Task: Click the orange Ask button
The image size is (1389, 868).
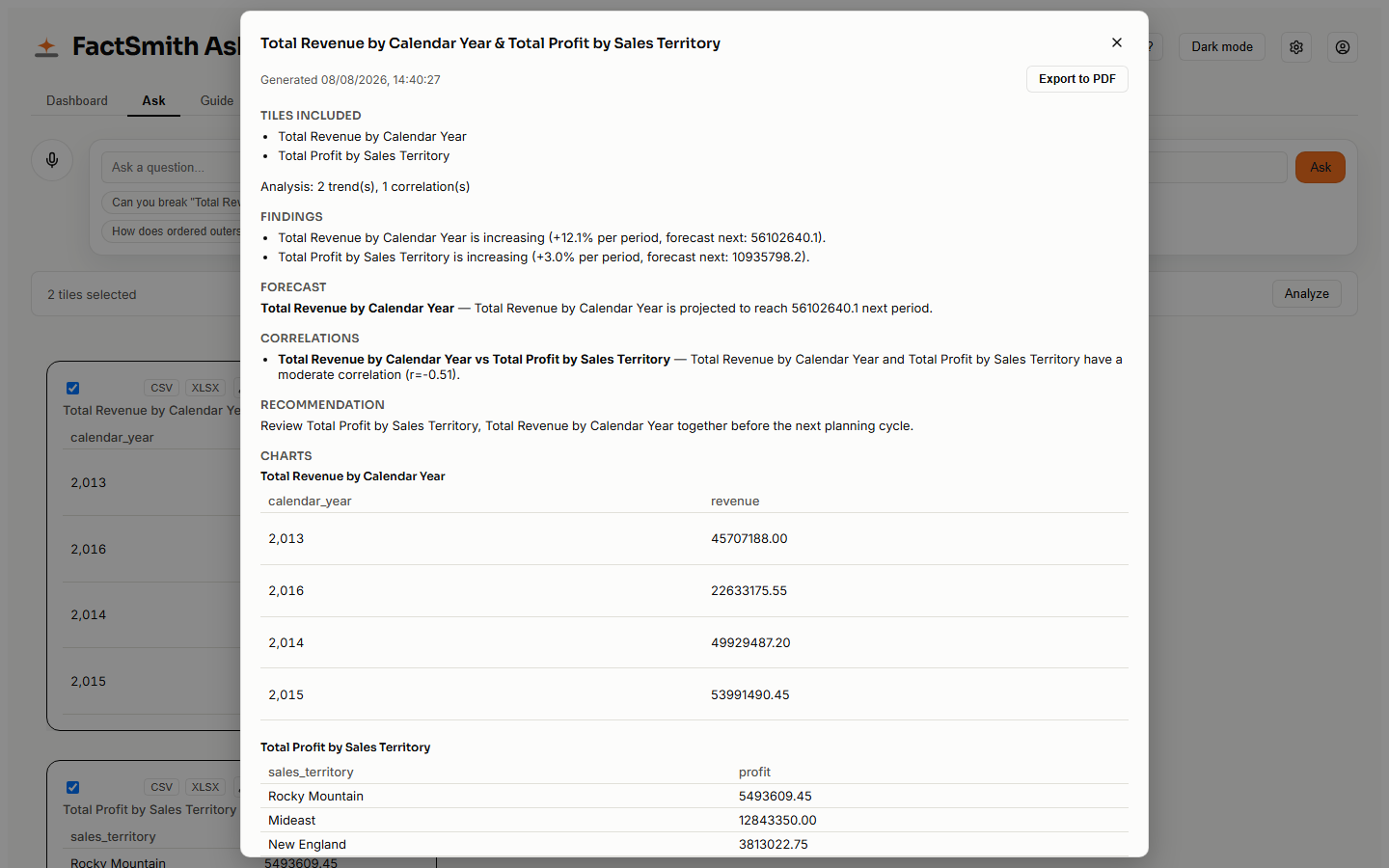Action: pyautogui.click(x=1321, y=167)
